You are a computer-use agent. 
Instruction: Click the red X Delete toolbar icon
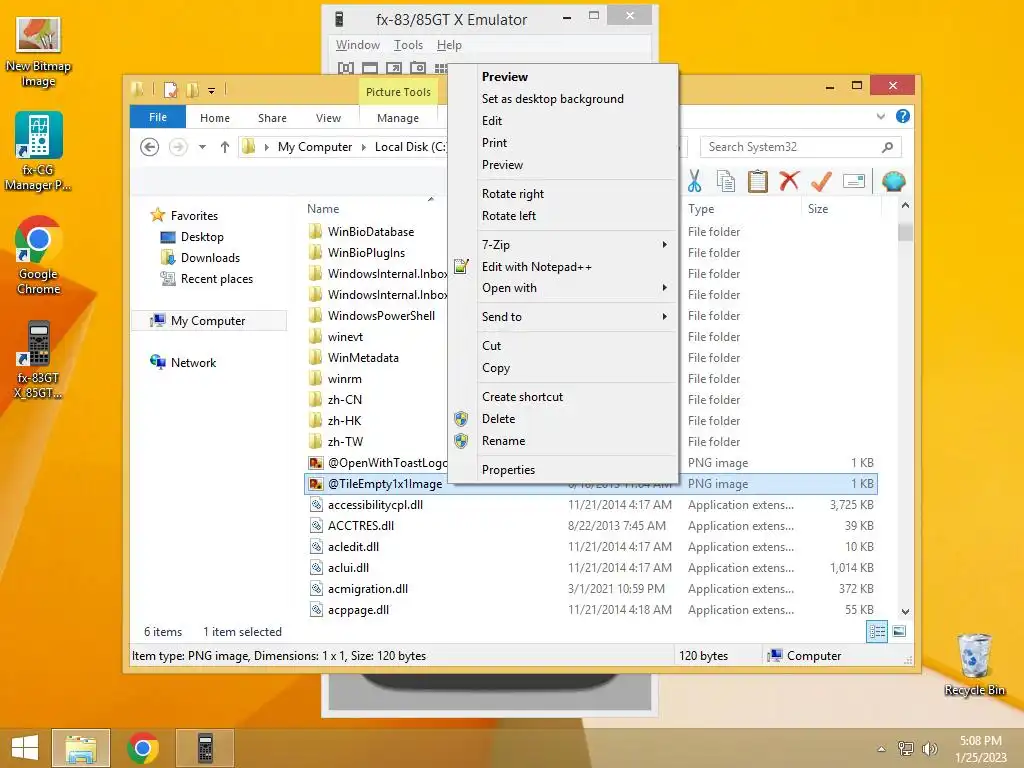789,181
